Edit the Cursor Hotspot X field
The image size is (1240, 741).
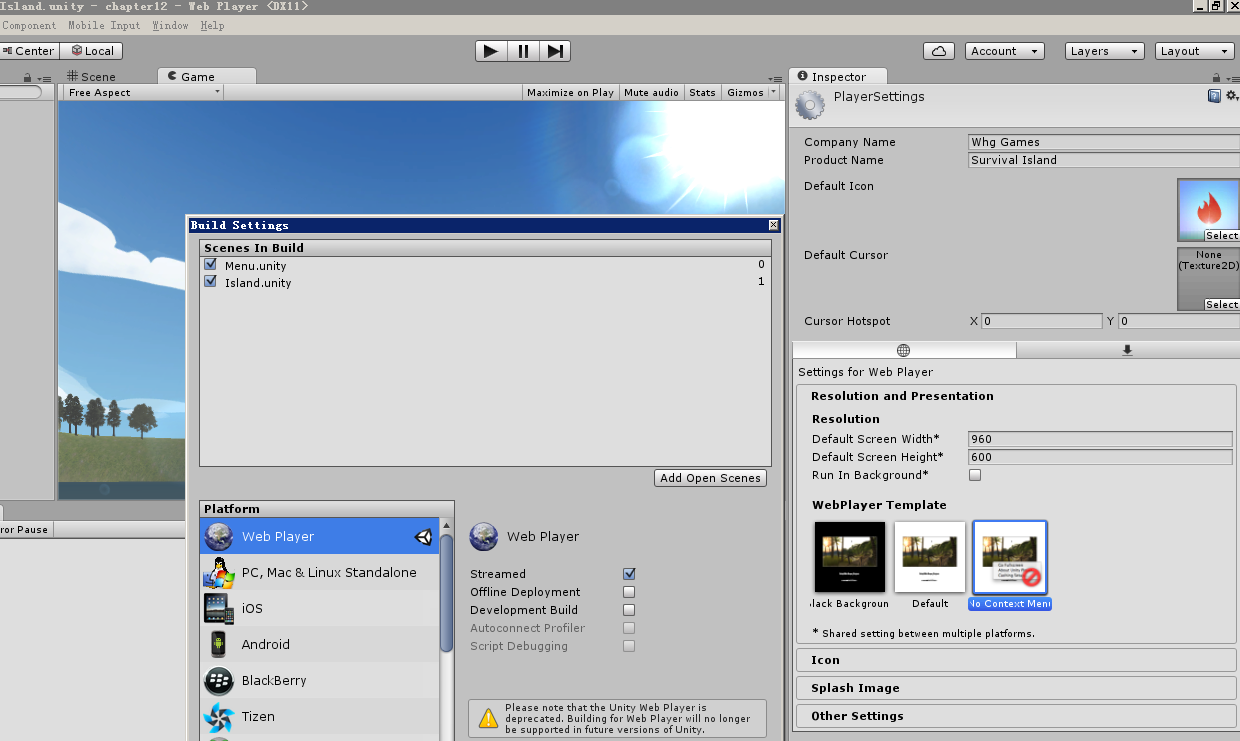1041,321
